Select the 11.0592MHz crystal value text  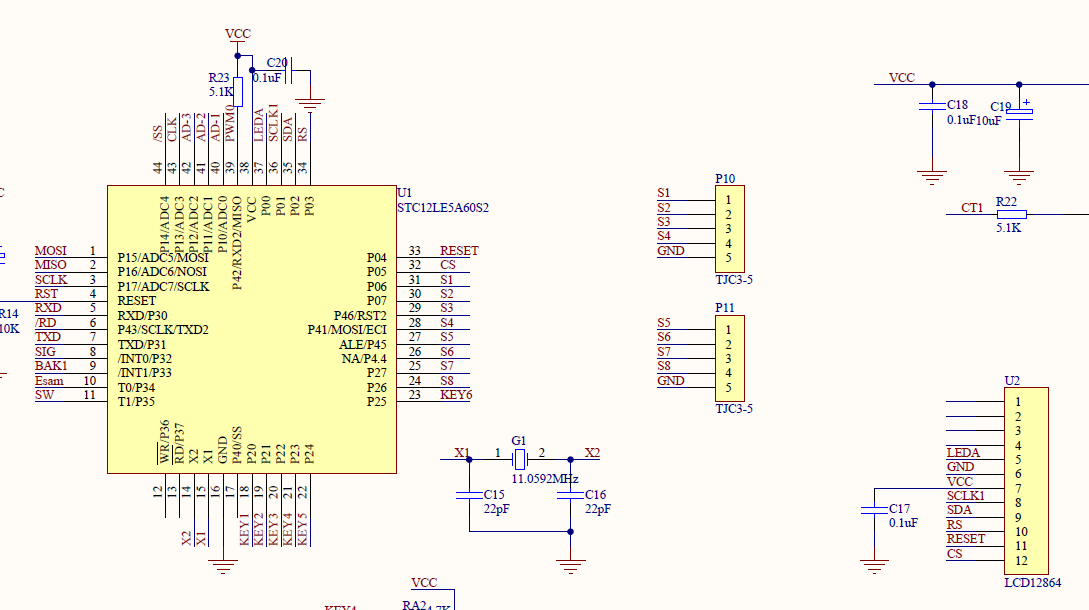545,479
